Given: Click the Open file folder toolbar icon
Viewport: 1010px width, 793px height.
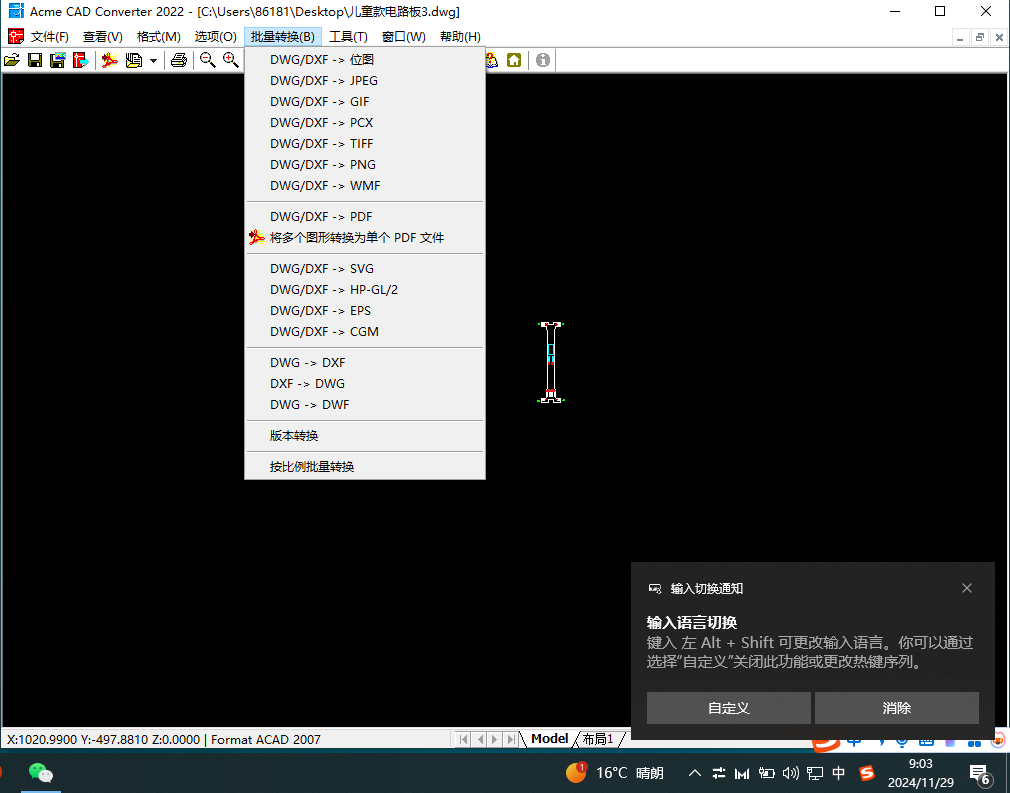Looking at the screenshot, I should (12, 61).
